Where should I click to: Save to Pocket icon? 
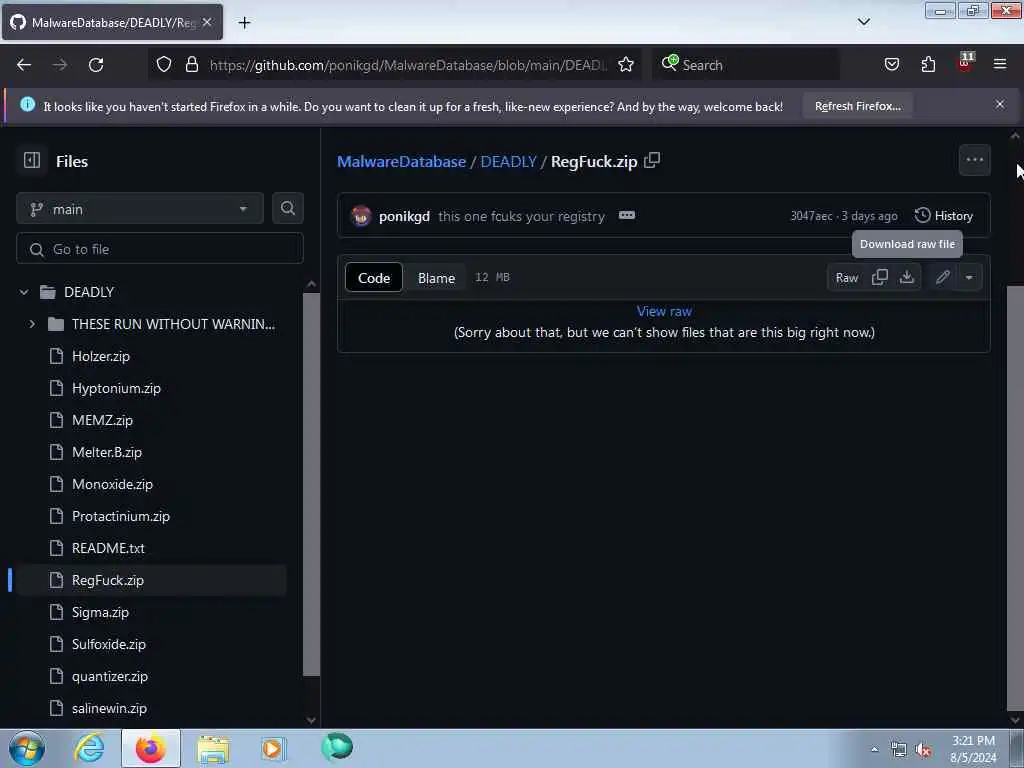pos(891,65)
